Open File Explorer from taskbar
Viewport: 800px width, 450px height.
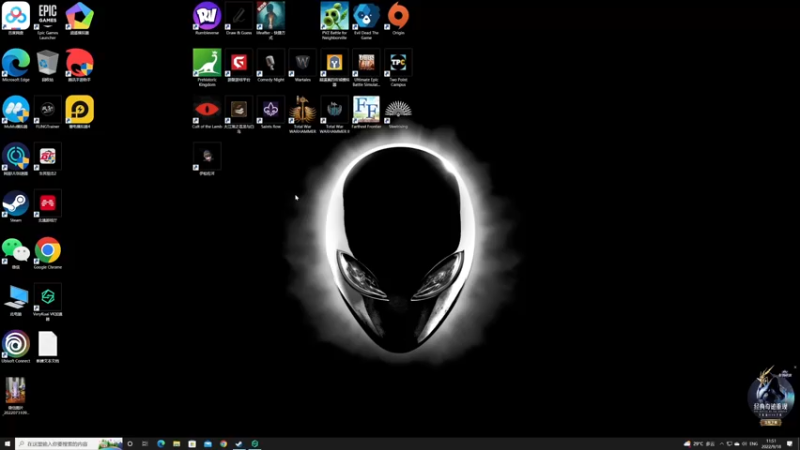(177, 444)
